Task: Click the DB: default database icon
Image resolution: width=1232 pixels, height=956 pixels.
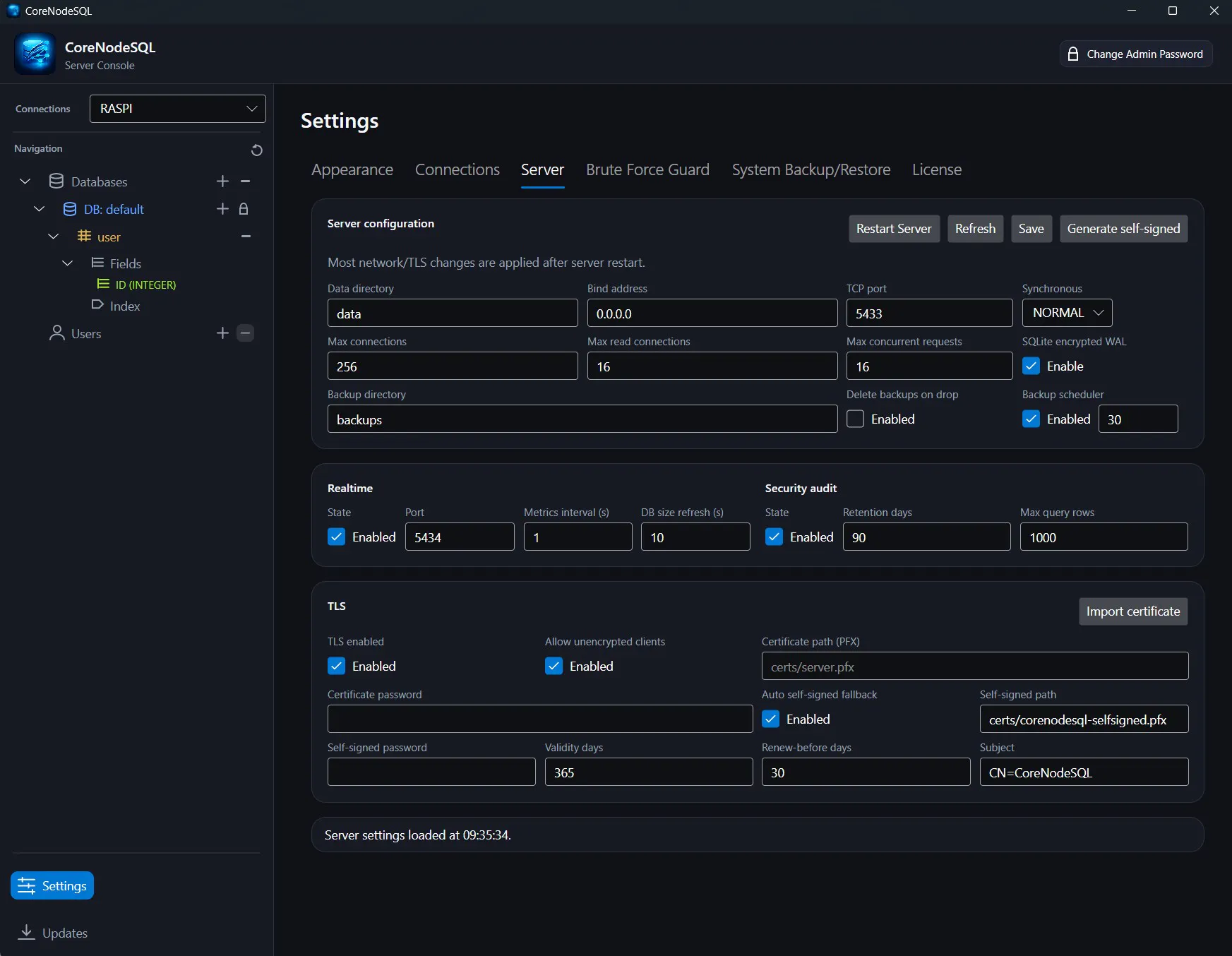Action: click(x=70, y=209)
